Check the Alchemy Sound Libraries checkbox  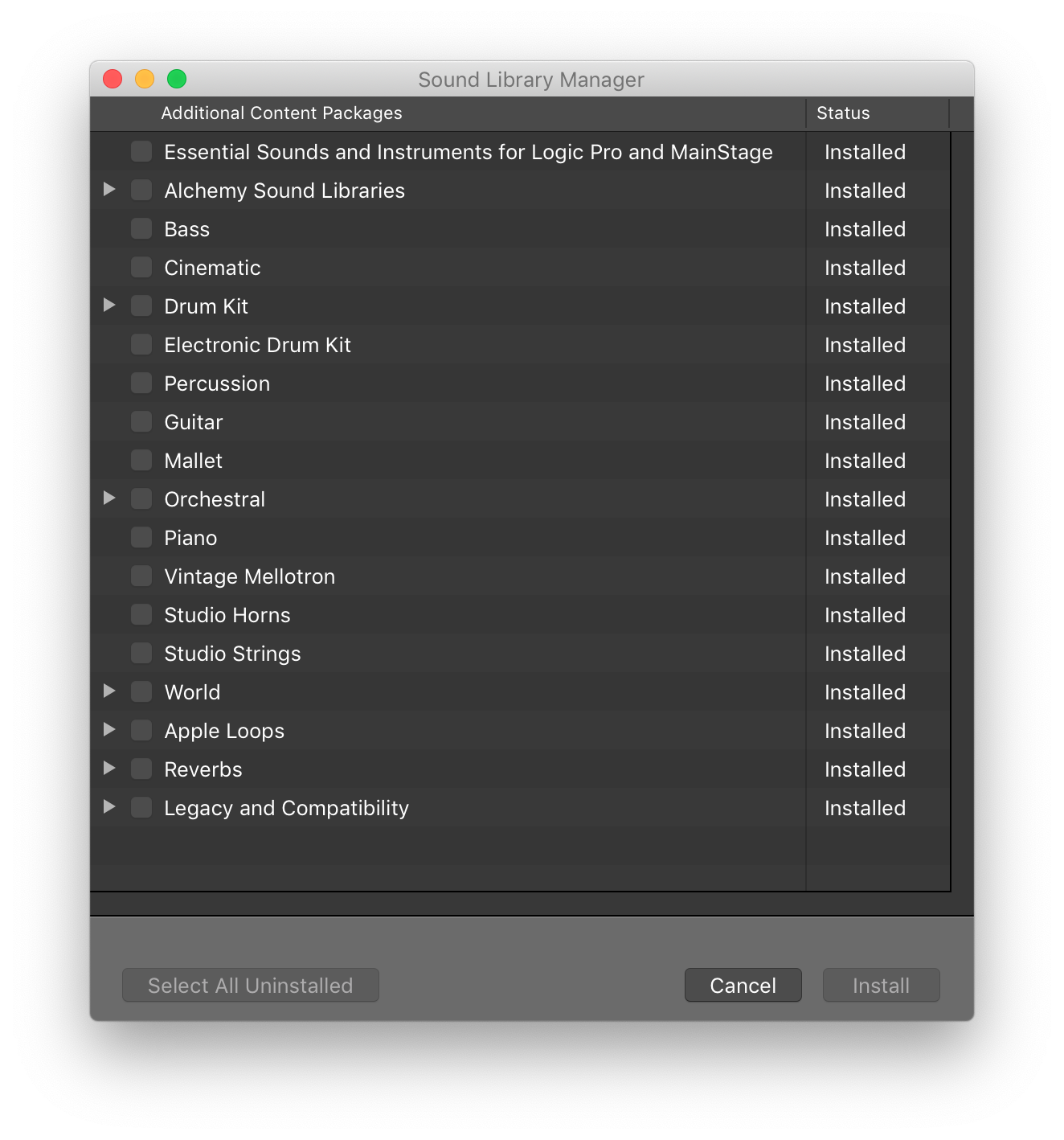141,191
